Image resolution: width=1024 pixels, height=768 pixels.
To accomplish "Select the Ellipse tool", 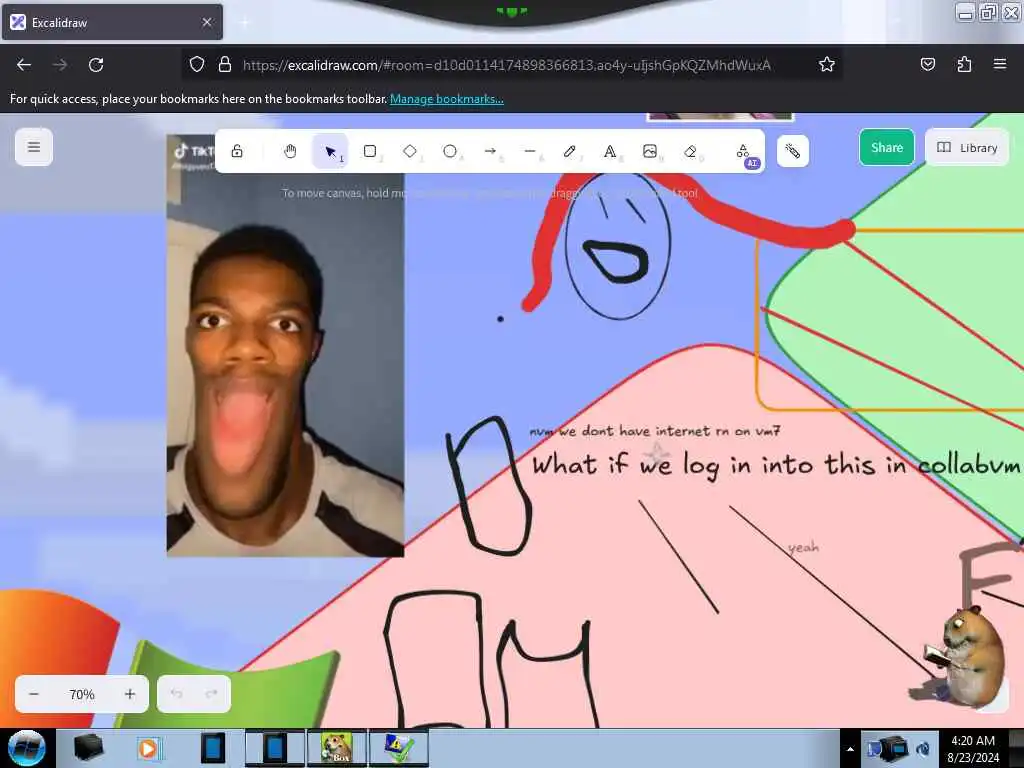I will 450,152.
